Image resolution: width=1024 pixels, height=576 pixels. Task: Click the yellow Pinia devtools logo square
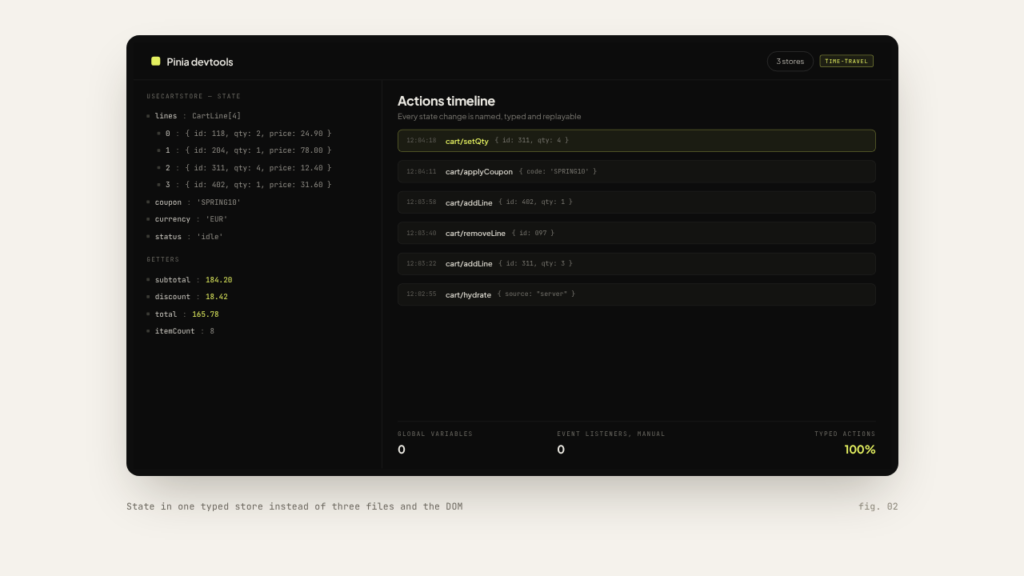(x=155, y=61)
